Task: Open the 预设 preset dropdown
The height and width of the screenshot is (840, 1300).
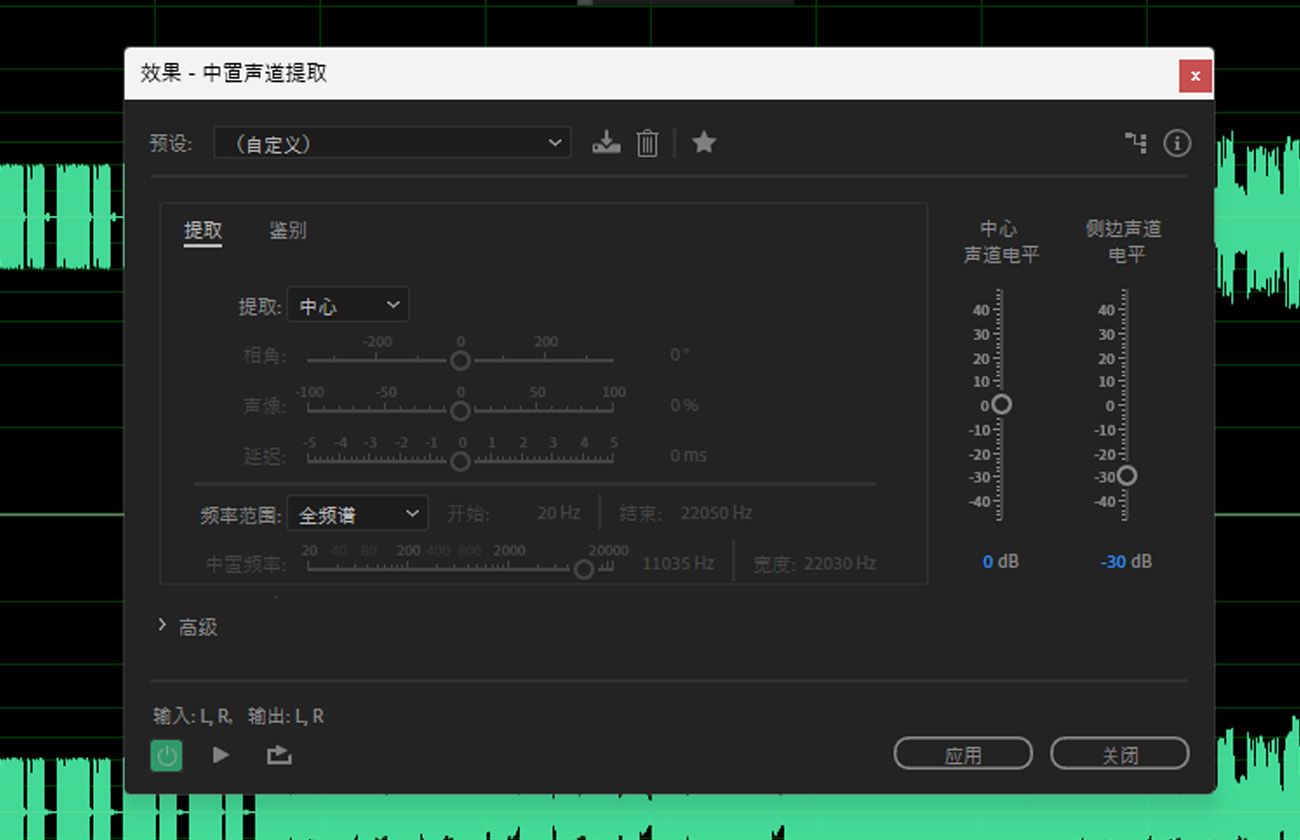Action: tap(392, 143)
